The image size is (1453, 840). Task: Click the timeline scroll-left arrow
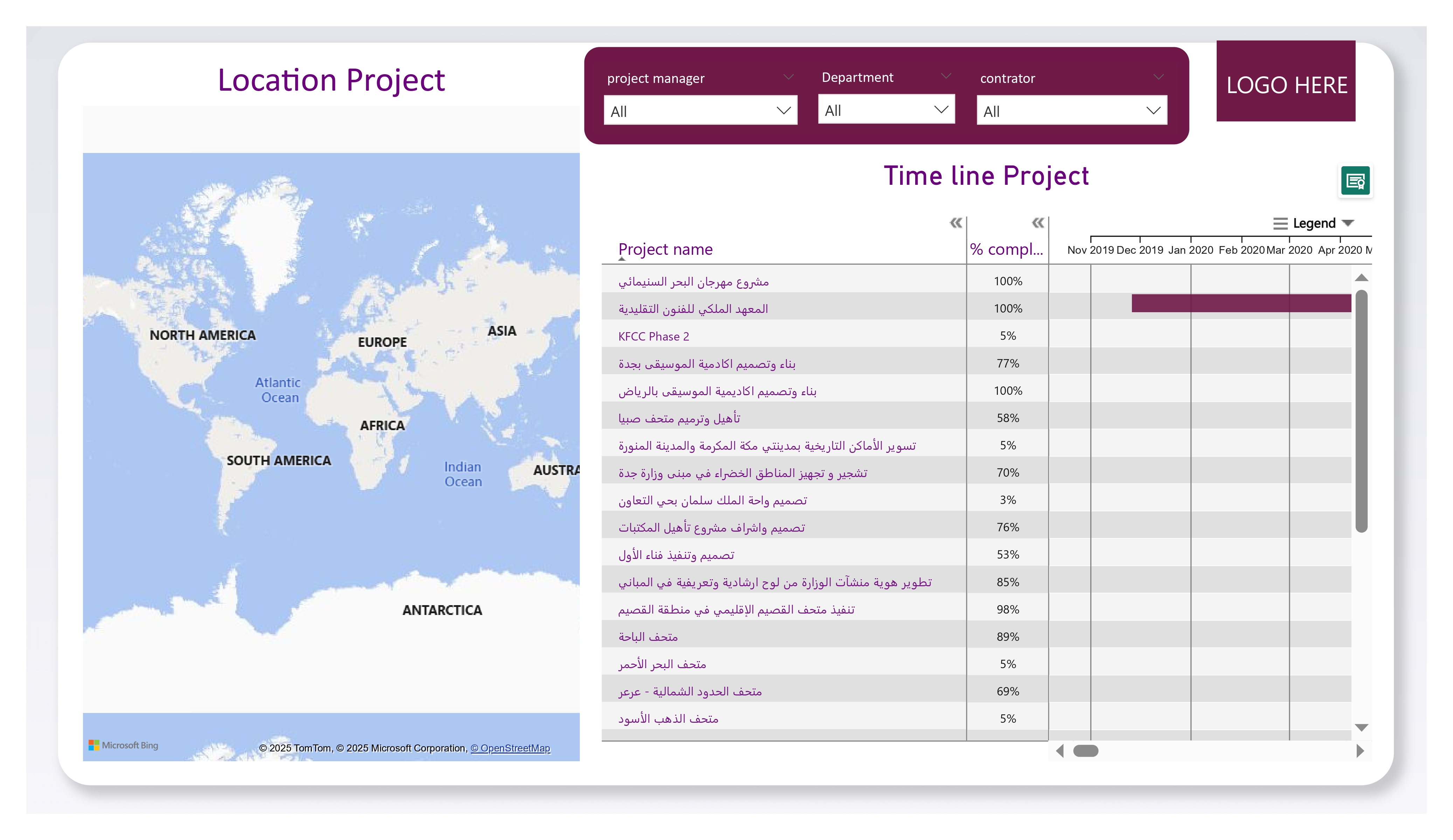click(1059, 751)
